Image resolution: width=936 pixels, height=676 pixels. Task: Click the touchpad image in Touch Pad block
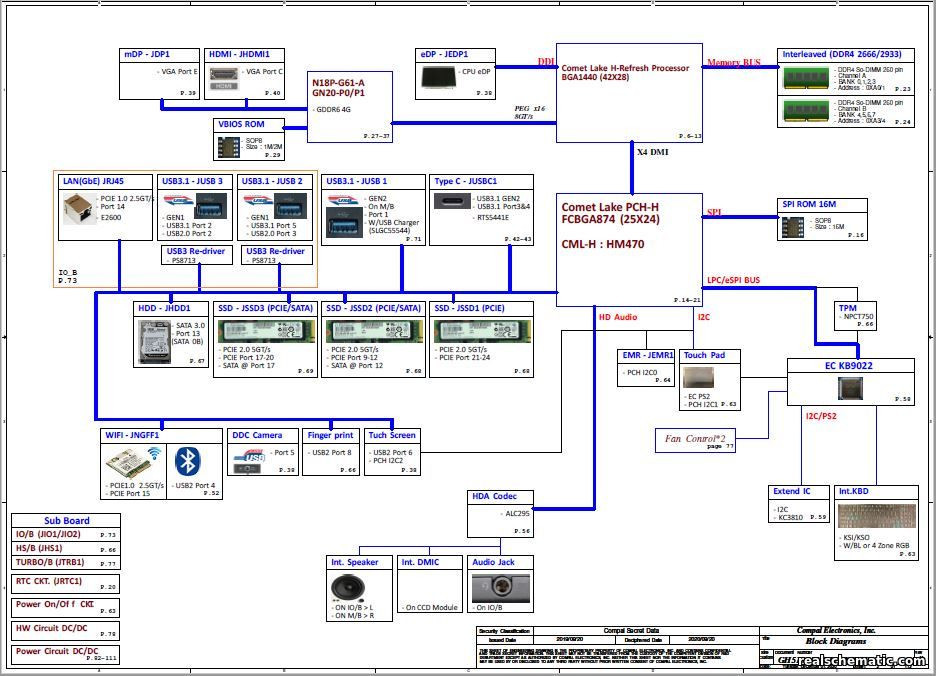(700, 378)
